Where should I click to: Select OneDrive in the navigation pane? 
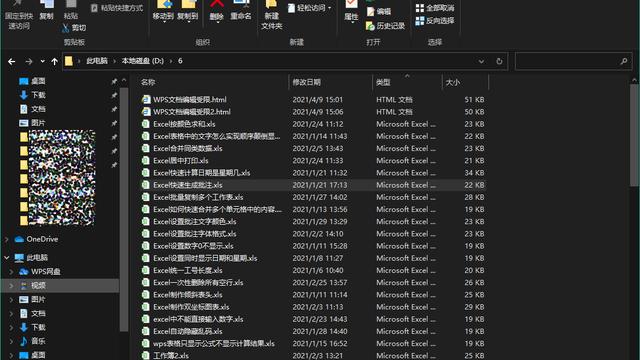click(37, 239)
